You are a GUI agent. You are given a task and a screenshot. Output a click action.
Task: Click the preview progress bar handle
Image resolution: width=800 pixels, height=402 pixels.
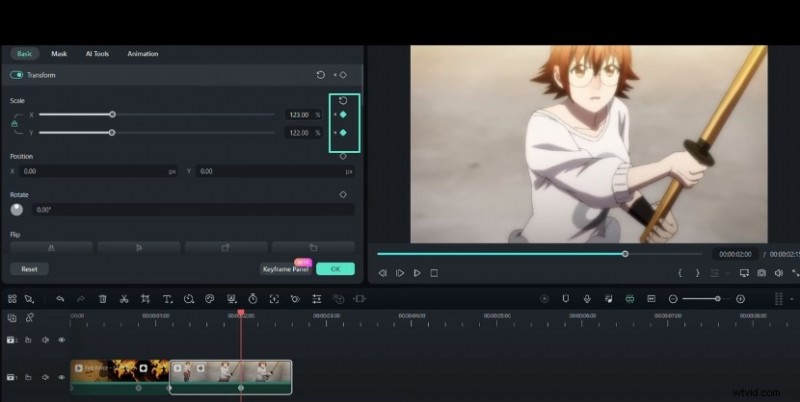pos(625,254)
